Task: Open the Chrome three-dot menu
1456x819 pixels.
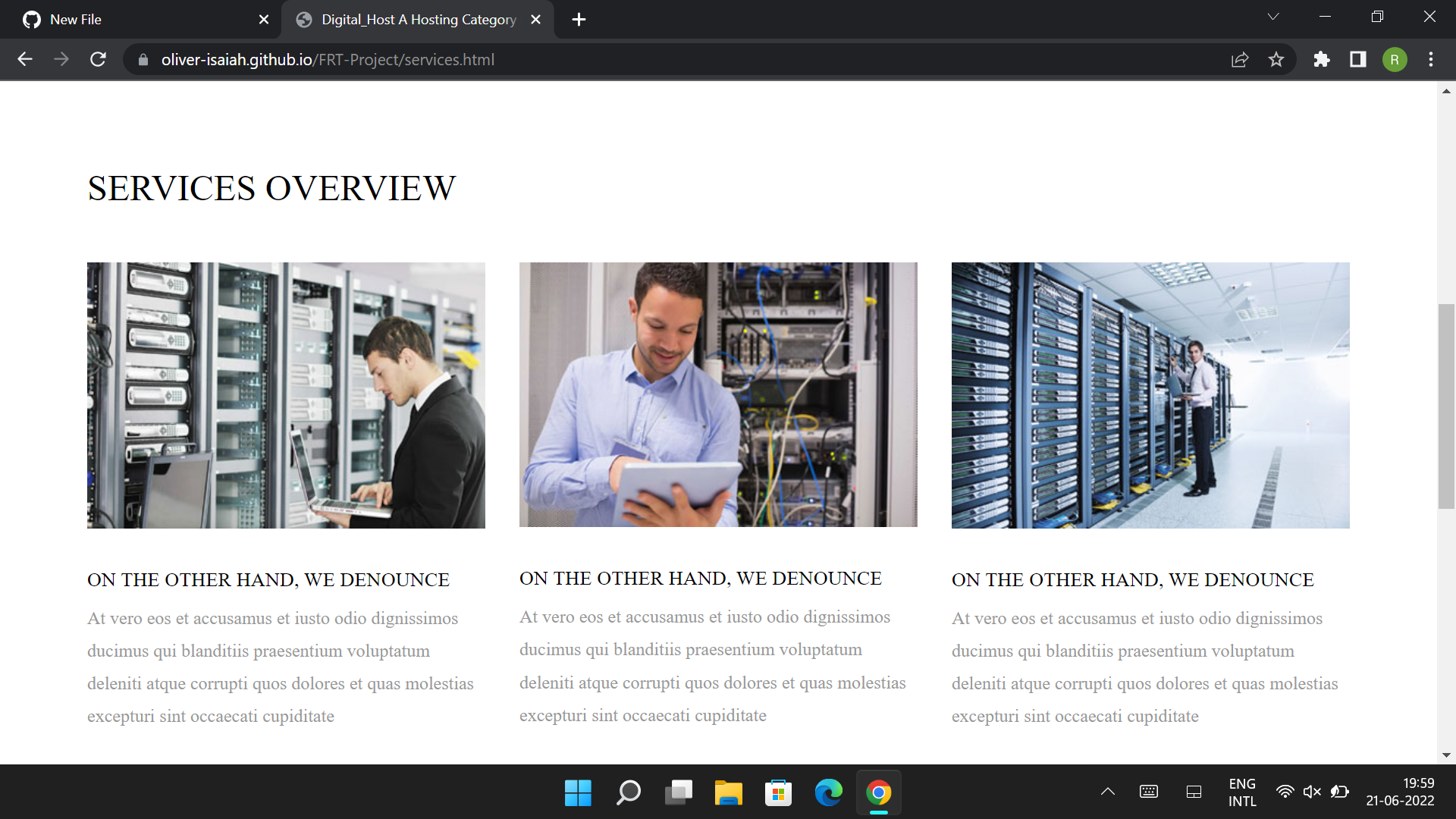Action: [x=1431, y=59]
